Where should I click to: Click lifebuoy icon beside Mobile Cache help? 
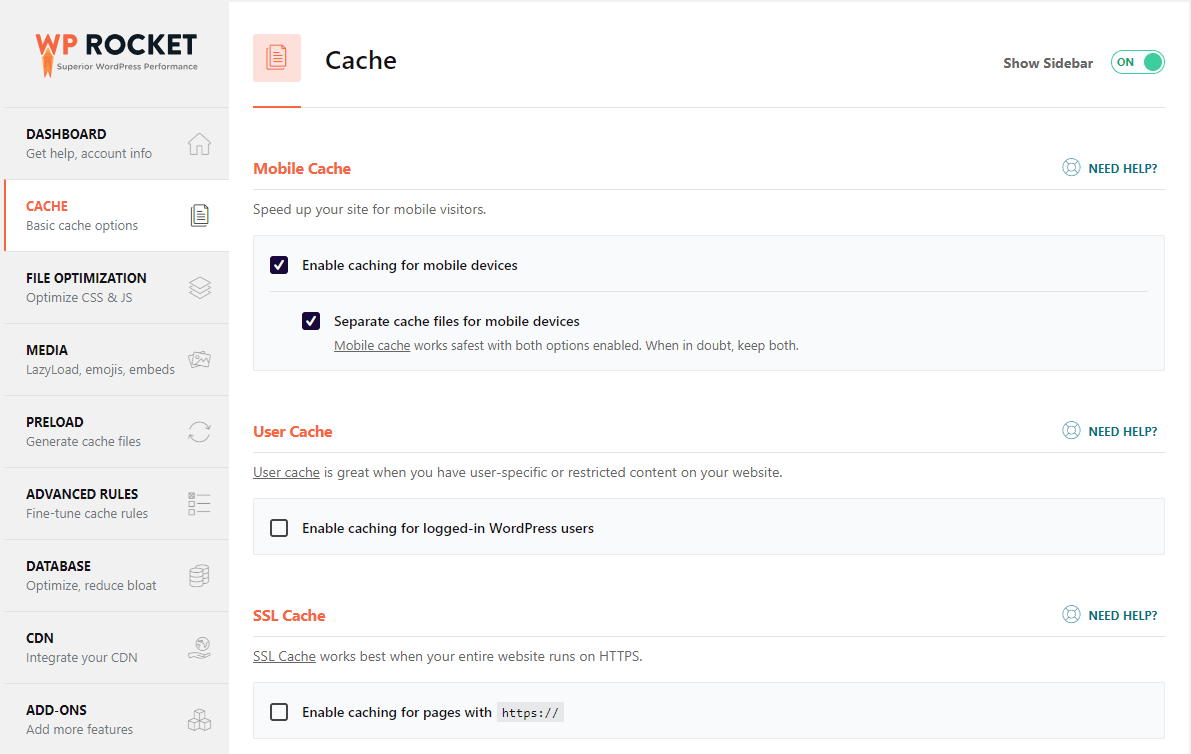click(1071, 168)
